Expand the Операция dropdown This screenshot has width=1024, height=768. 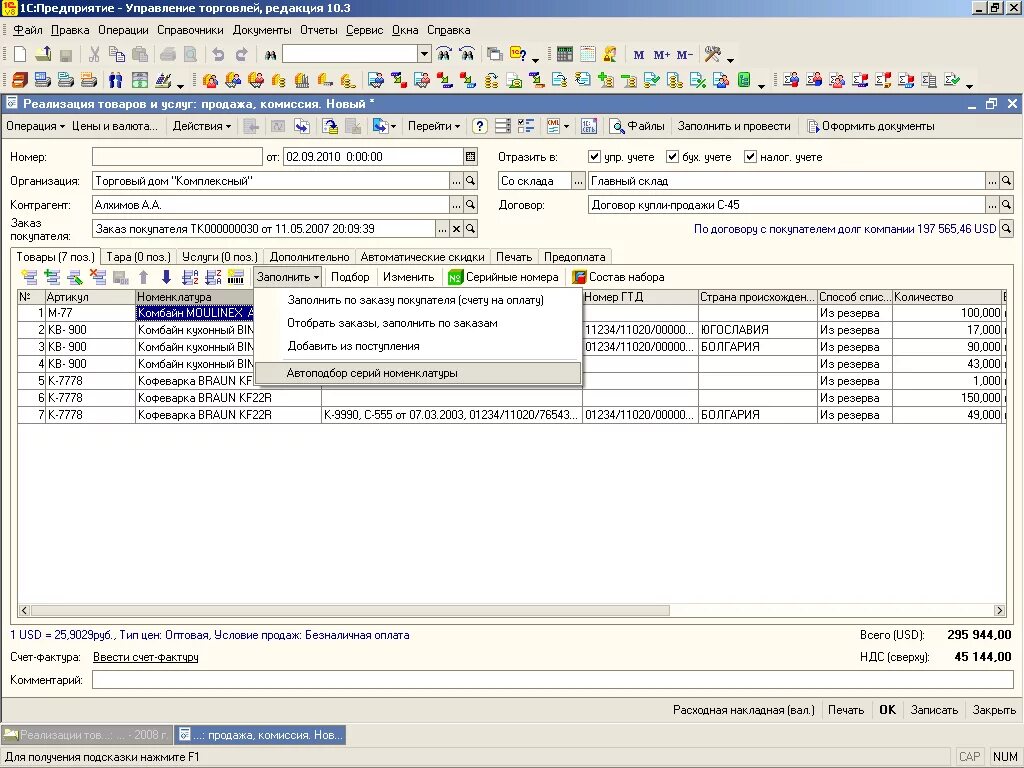[x=35, y=126]
